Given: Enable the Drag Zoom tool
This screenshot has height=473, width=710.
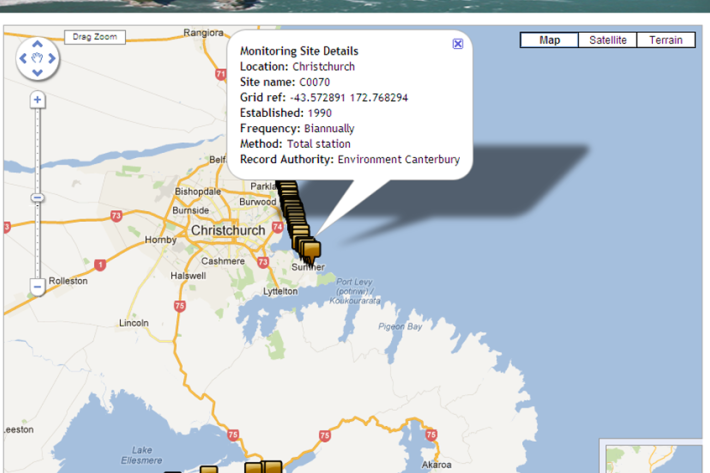Looking at the screenshot, I should 96,38.
